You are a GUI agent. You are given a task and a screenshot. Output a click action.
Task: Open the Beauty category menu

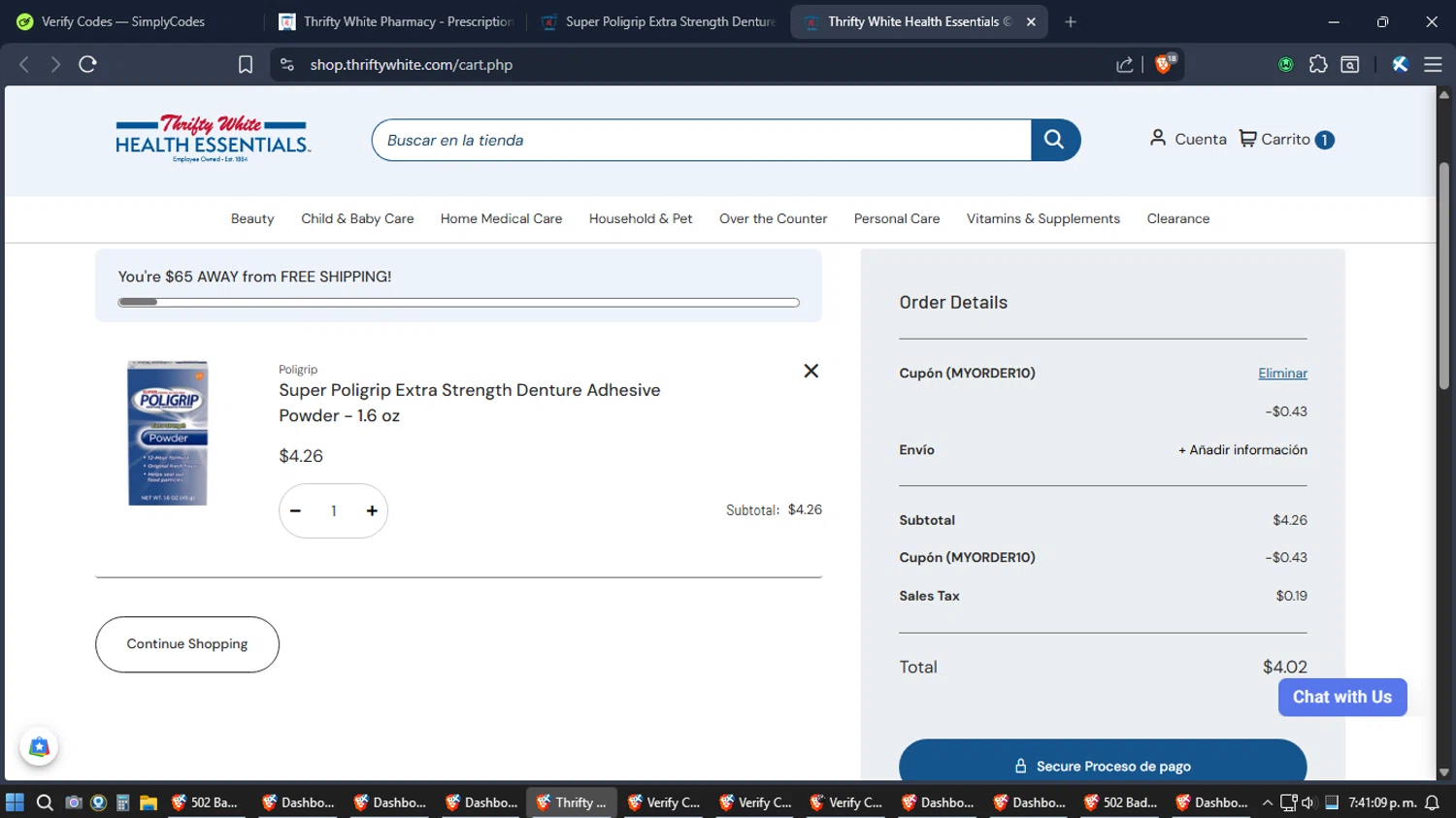(252, 218)
